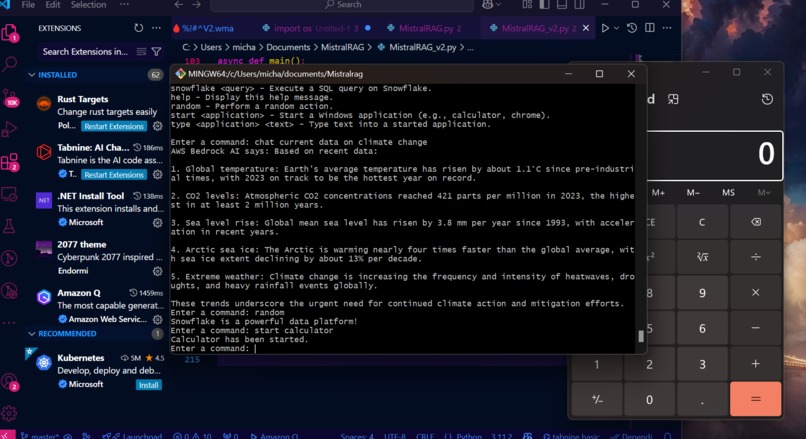Viewport: 806px width, 439px height.
Task: Click Restart Extensions for Rust Targets
Action: 114,126
